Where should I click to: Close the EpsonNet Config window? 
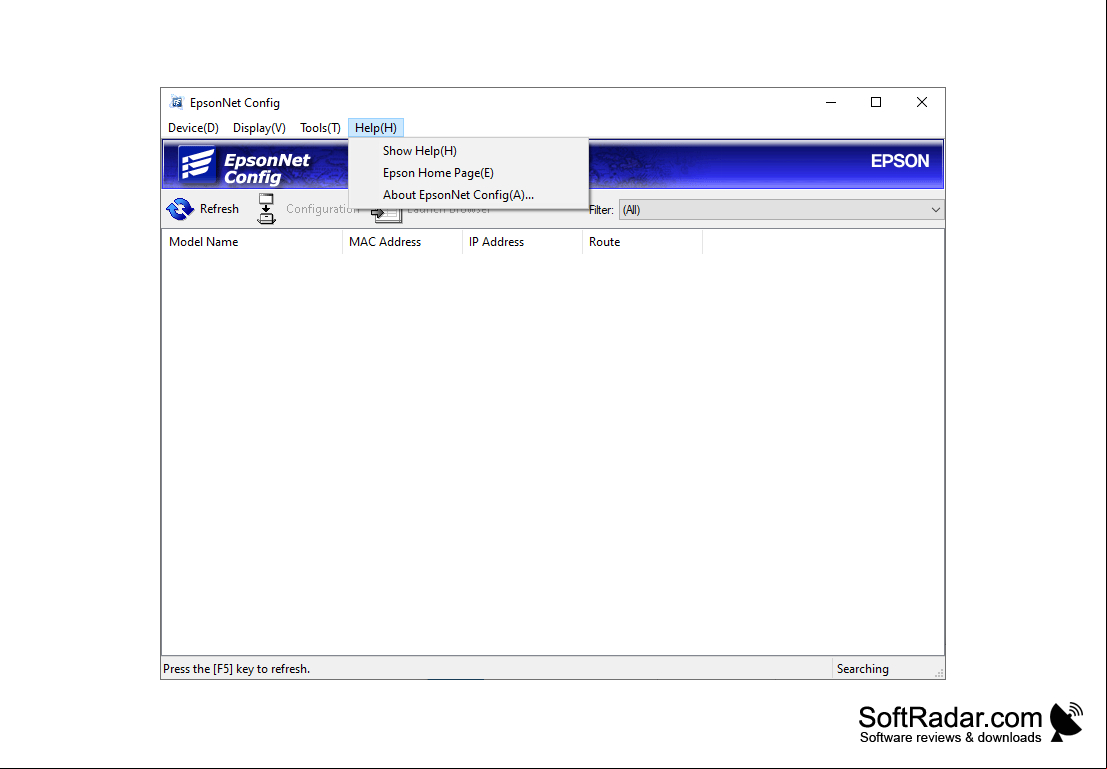tap(921, 102)
